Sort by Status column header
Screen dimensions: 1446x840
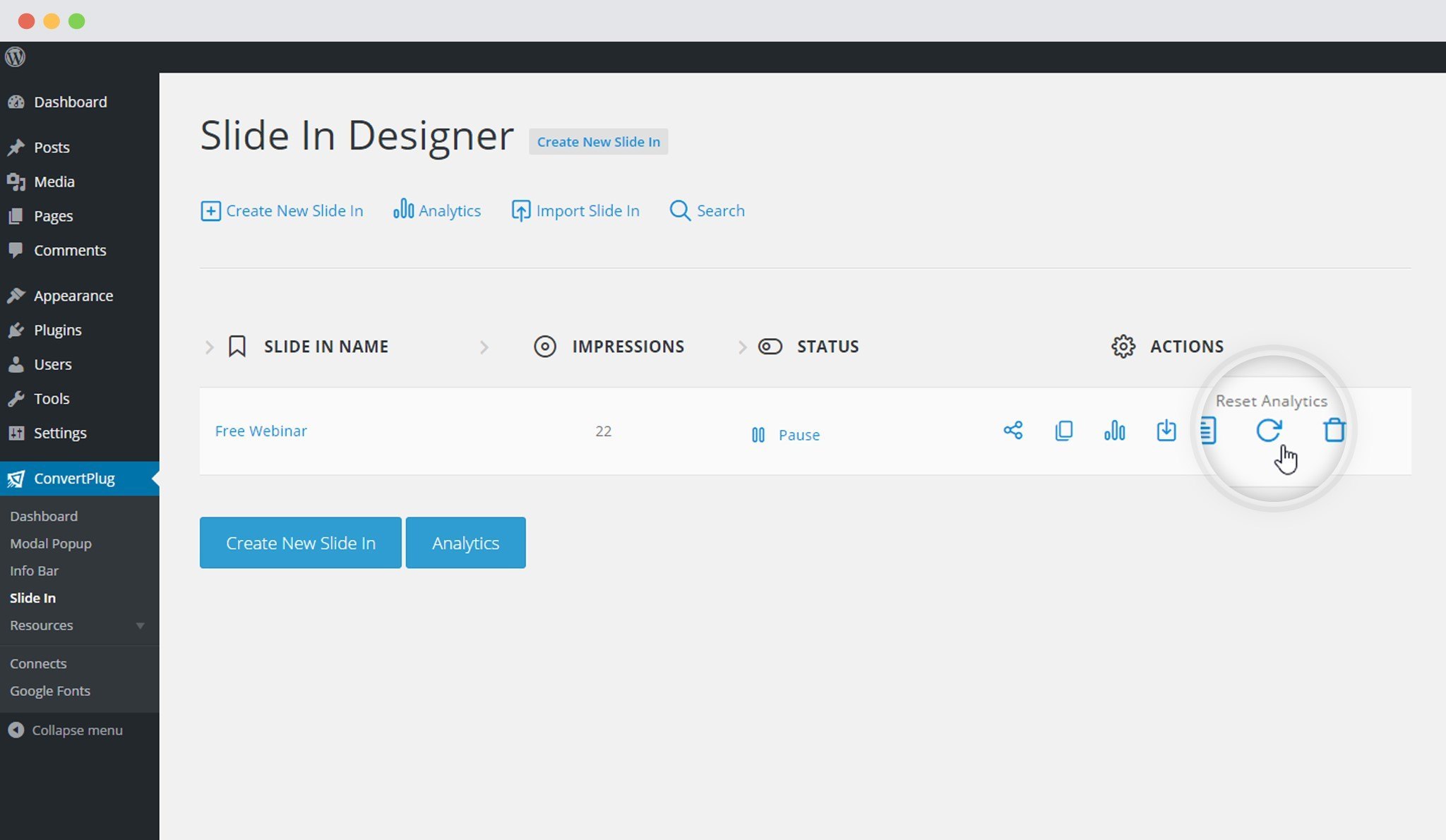827,347
